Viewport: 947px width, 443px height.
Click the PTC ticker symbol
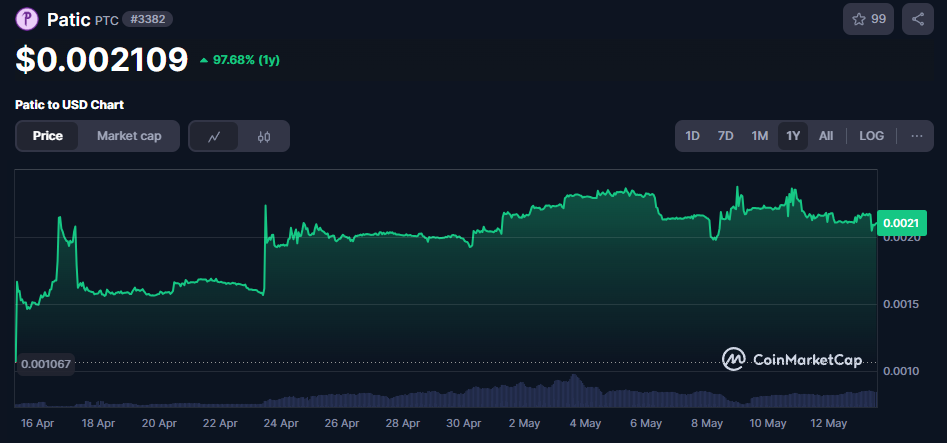[x=107, y=21]
